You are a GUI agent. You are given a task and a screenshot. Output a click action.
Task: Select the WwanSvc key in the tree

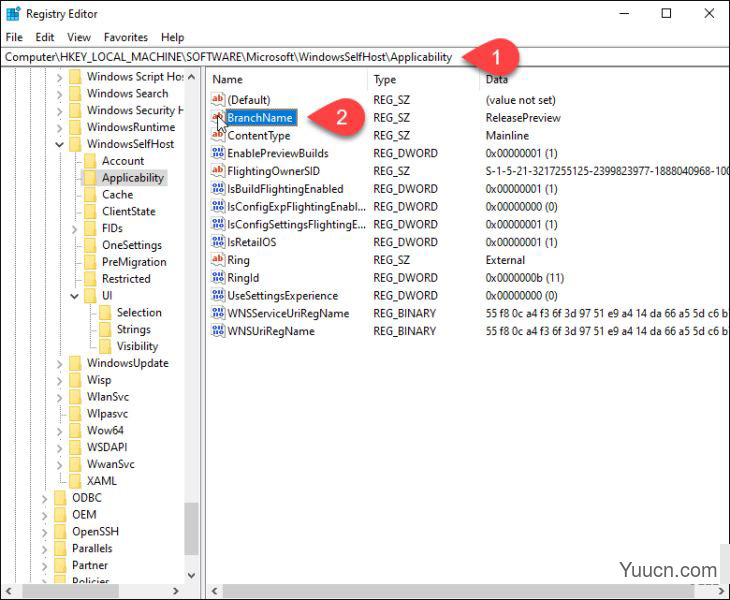click(x=111, y=464)
